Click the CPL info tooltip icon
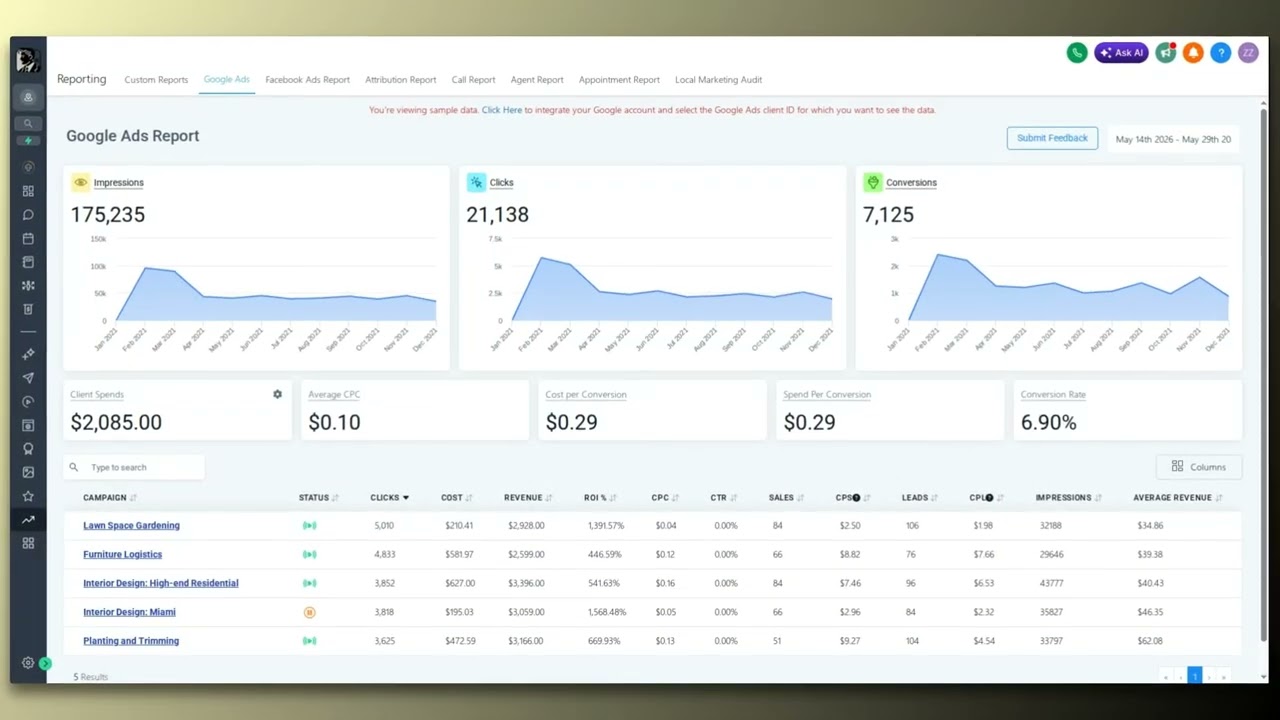Viewport: 1280px width, 720px height. [x=989, y=497]
